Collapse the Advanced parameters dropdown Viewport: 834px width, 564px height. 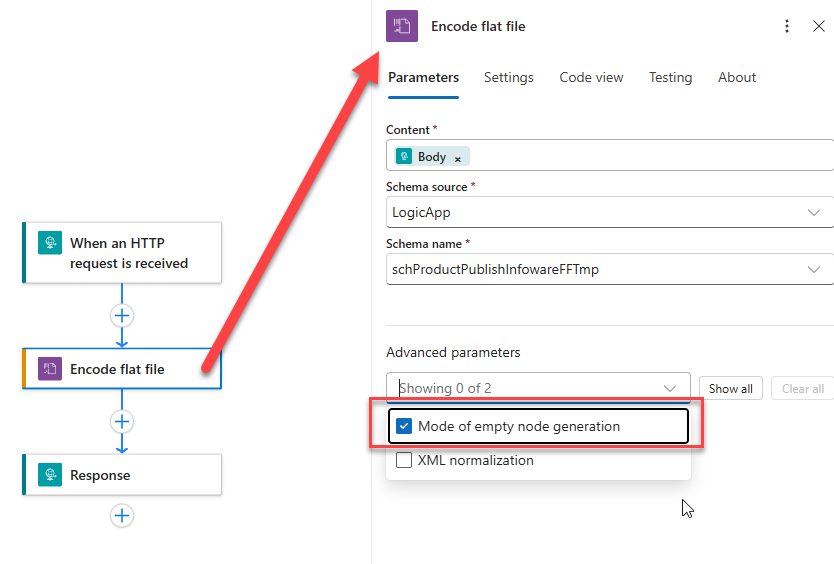(x=670, y=388)
